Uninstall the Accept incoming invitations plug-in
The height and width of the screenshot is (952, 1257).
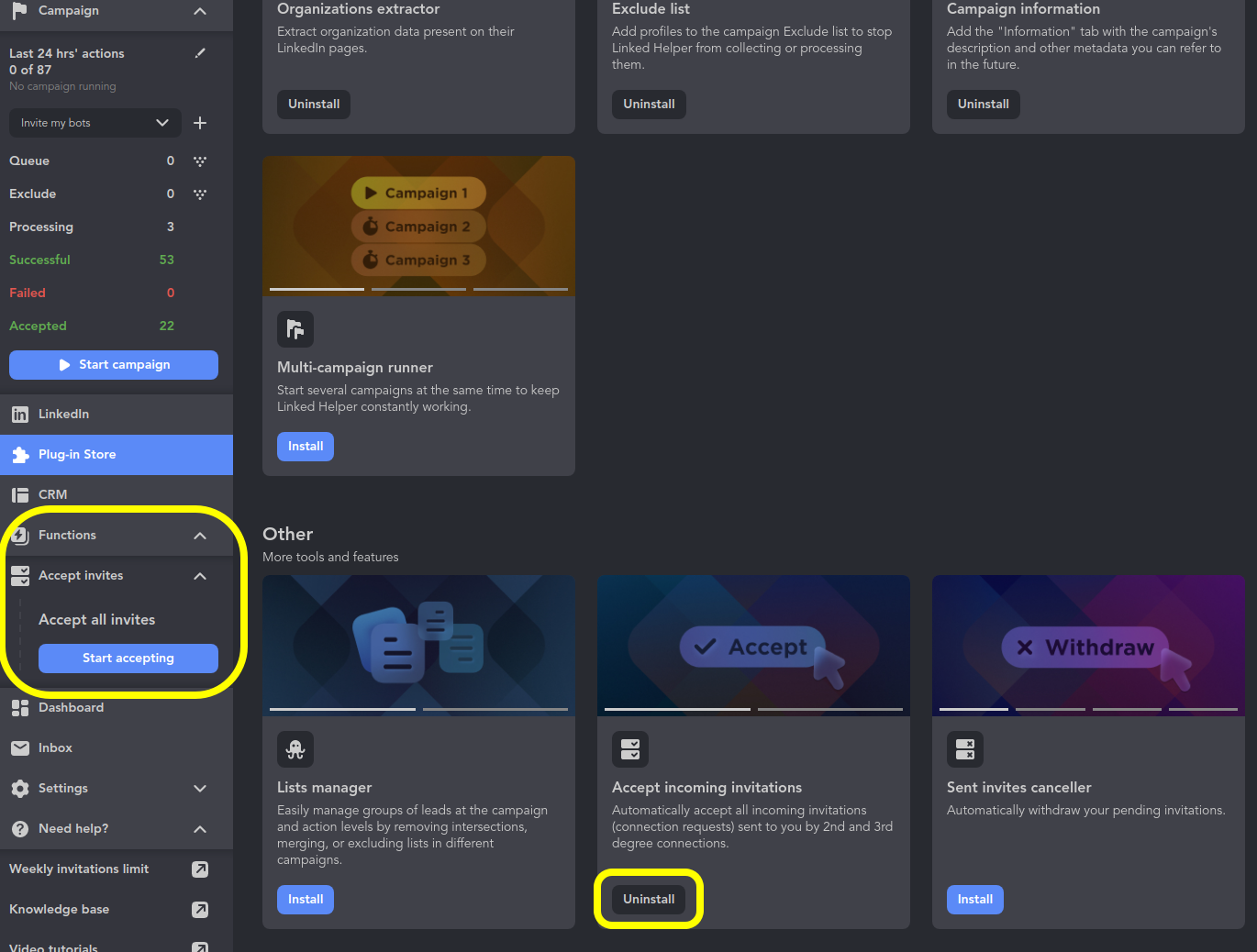point(649,900)
